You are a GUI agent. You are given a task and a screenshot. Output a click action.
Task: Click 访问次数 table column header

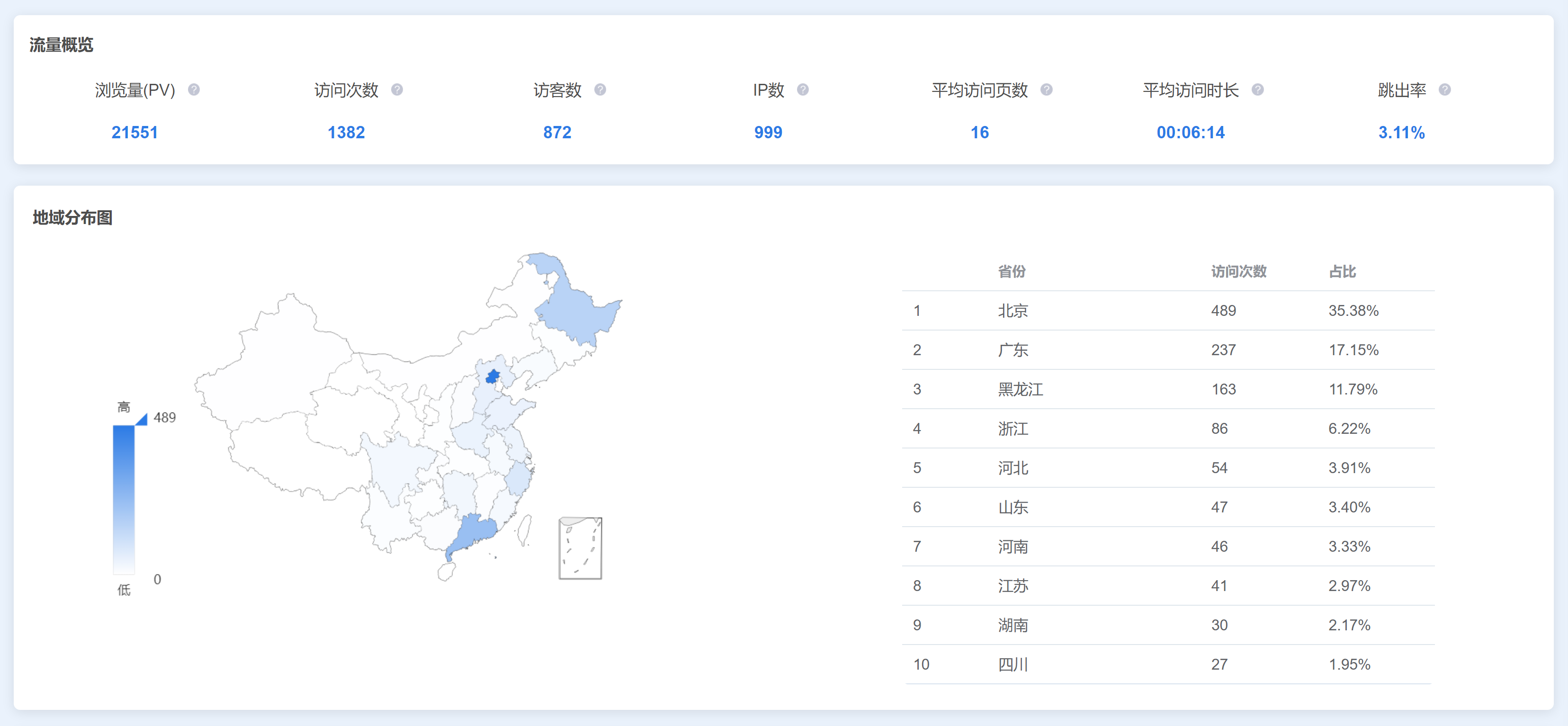point(1238,271)
